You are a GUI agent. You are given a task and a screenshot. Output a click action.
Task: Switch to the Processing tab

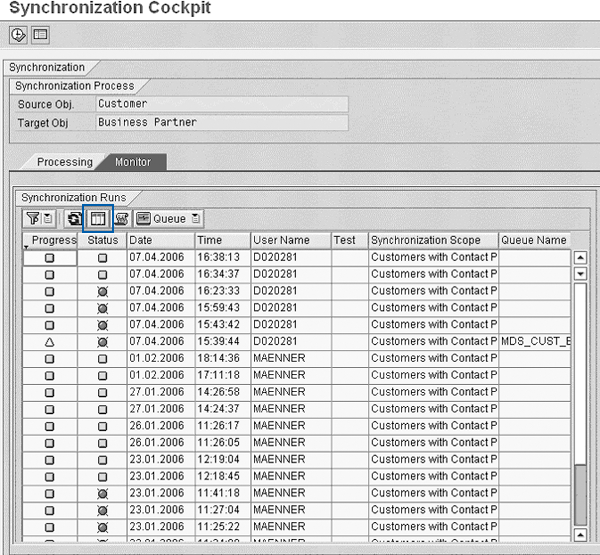coord(64,162)
